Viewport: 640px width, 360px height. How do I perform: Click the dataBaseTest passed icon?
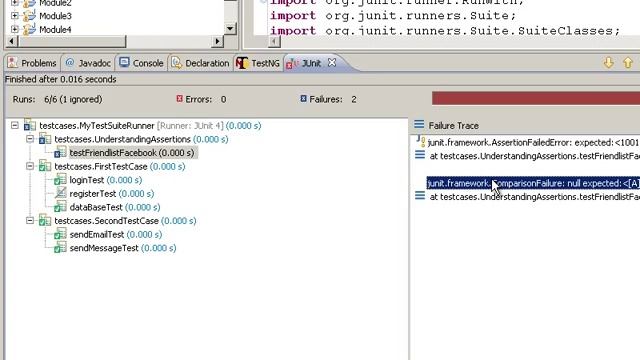(x=60, y=207)
